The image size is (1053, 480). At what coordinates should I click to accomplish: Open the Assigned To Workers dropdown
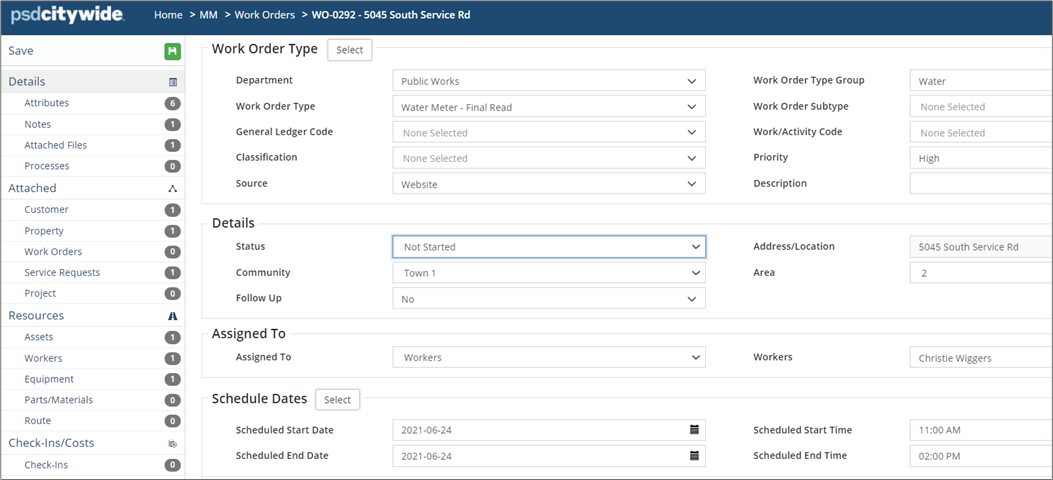(548, 357)
